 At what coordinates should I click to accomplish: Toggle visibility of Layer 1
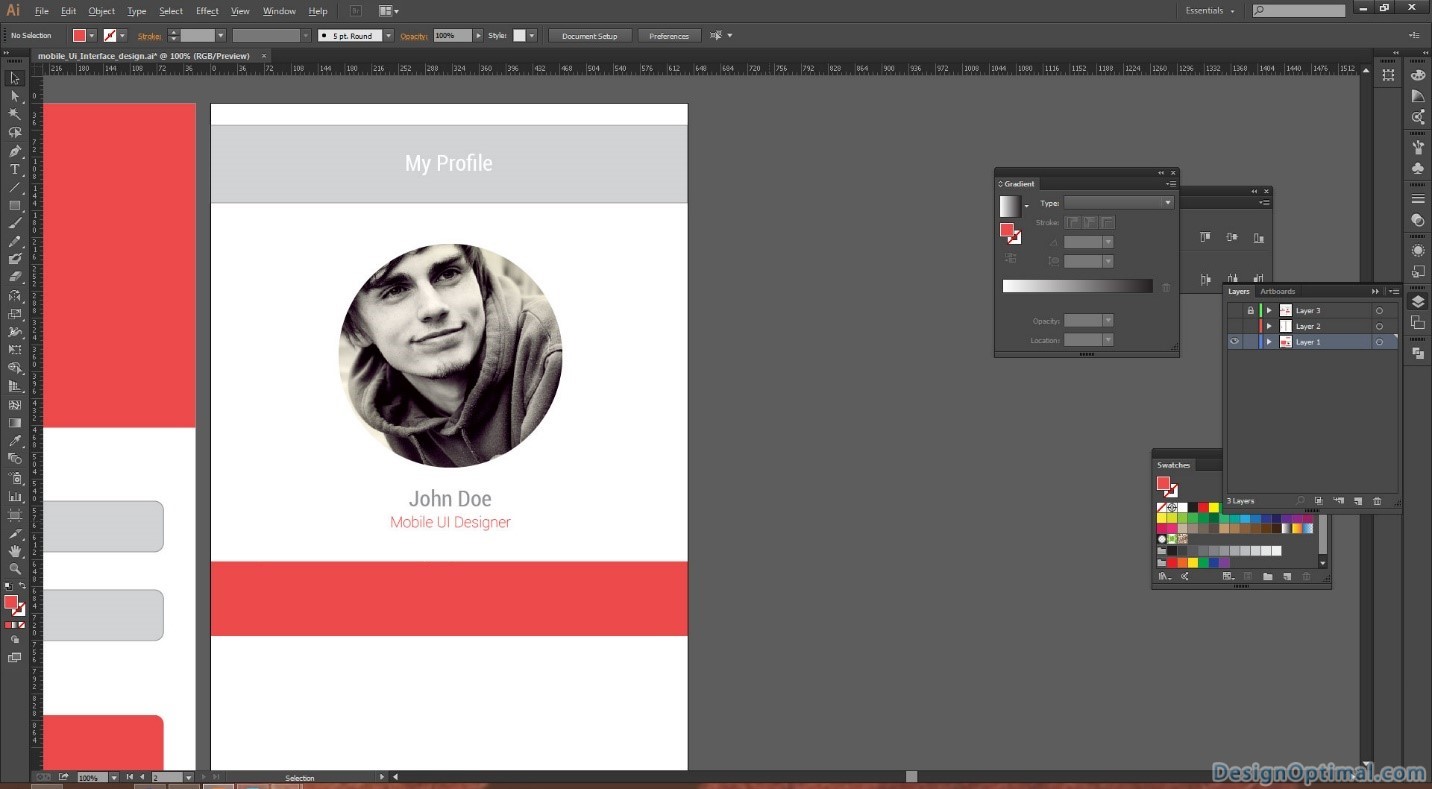pos(1235,342)
